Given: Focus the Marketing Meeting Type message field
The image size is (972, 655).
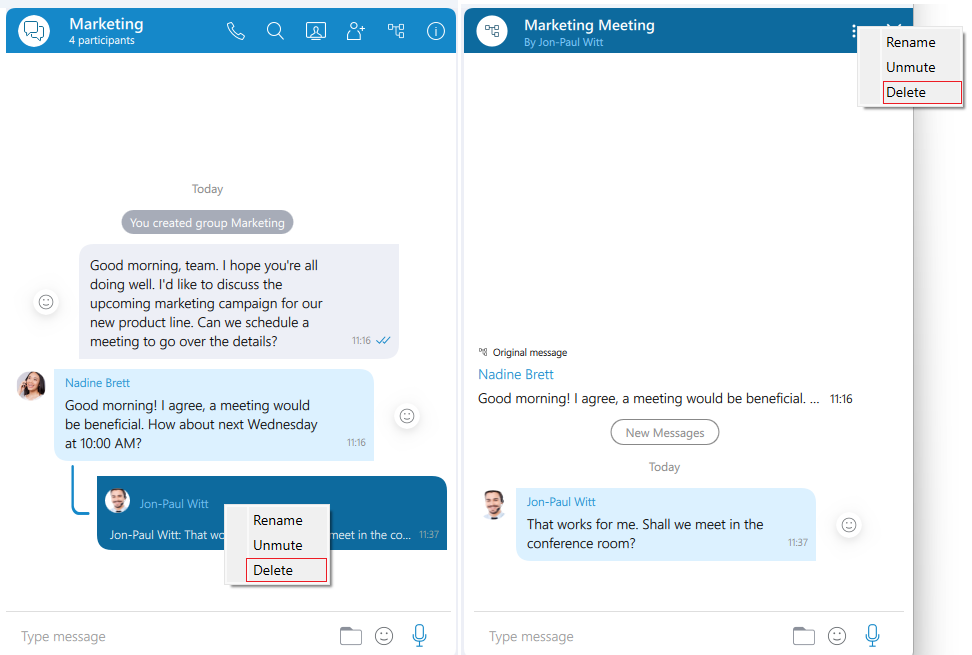Looking at the screenshot, I should point(632,636).
